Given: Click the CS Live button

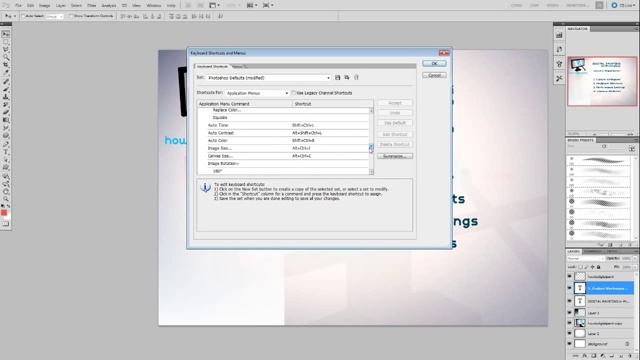Looking at the screenshot, I should 623,5.
